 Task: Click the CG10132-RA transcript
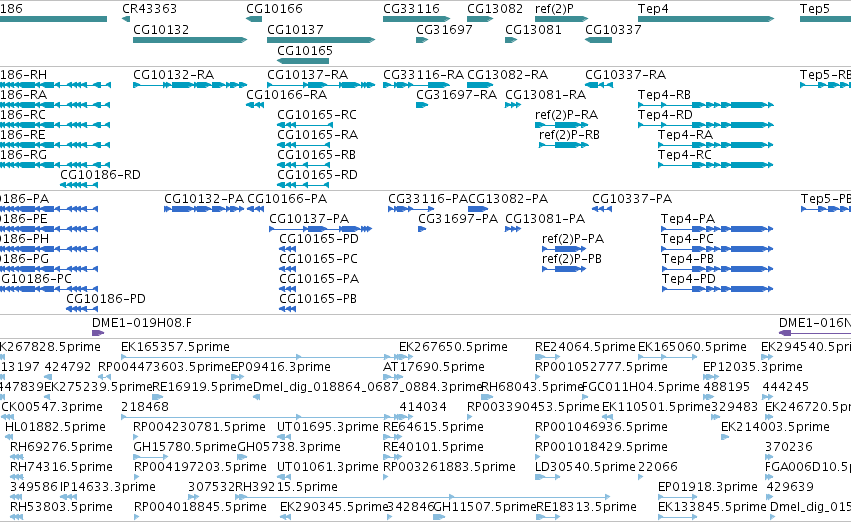click(x=190, y=85)
